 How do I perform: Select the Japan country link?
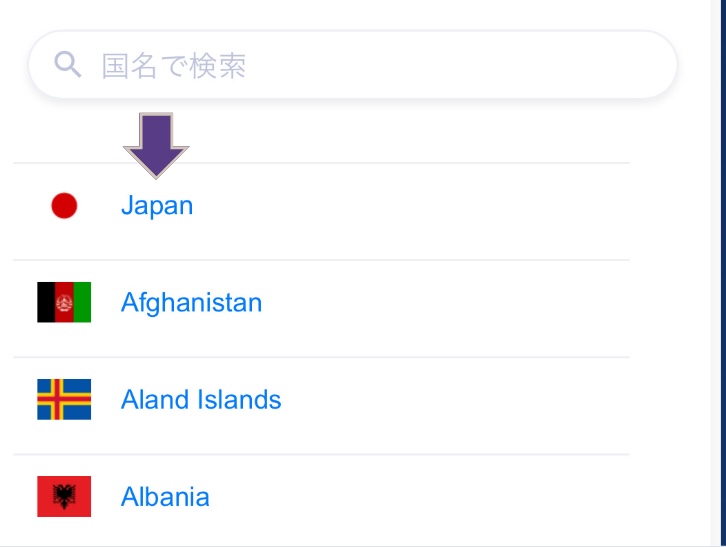click(x=157, y=206)
